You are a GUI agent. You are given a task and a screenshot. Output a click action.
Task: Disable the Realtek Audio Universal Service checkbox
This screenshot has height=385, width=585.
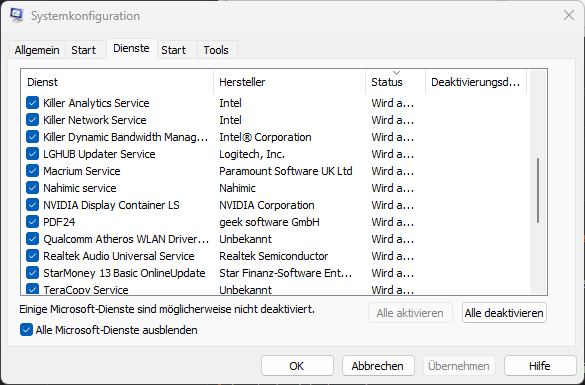(x=32, y=256)
